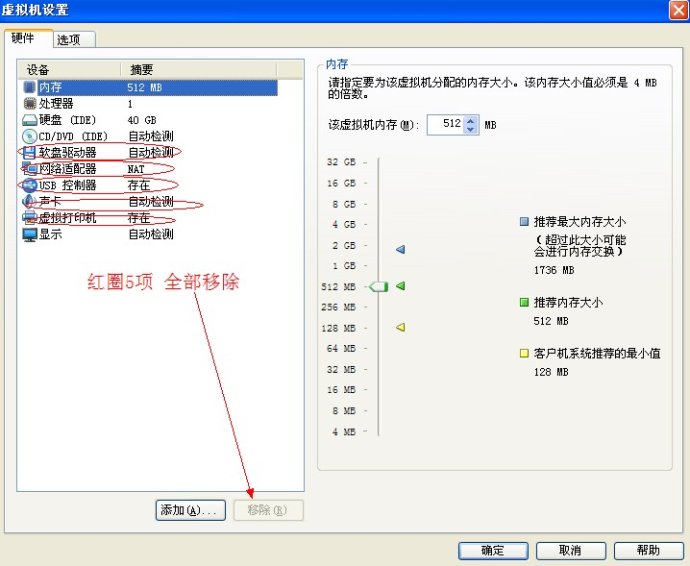
Task: Select the 虚拟打印机 device row
Action: pyautogui.click(x=149, y=218)
